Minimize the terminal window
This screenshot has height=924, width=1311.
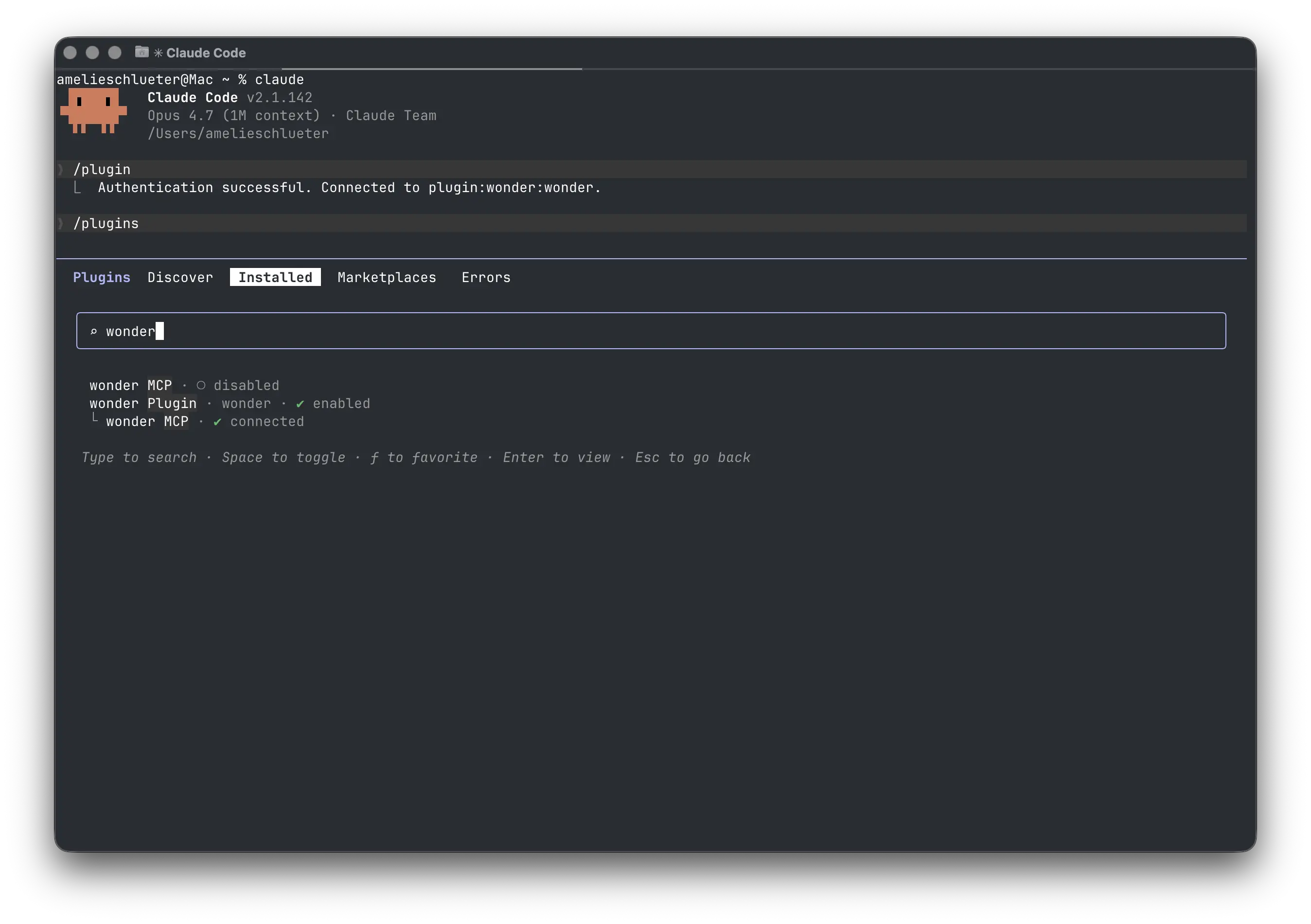tap(92, 53)
